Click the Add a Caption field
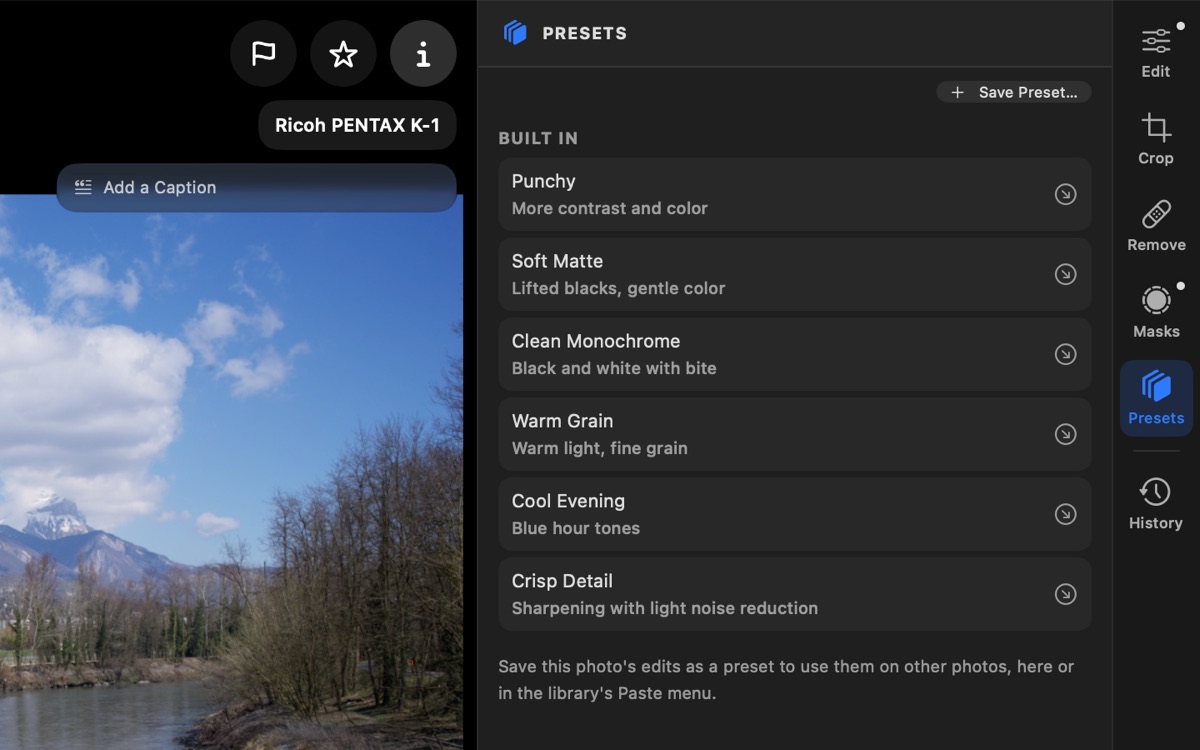1200x750 pixels. coord(256,188)
